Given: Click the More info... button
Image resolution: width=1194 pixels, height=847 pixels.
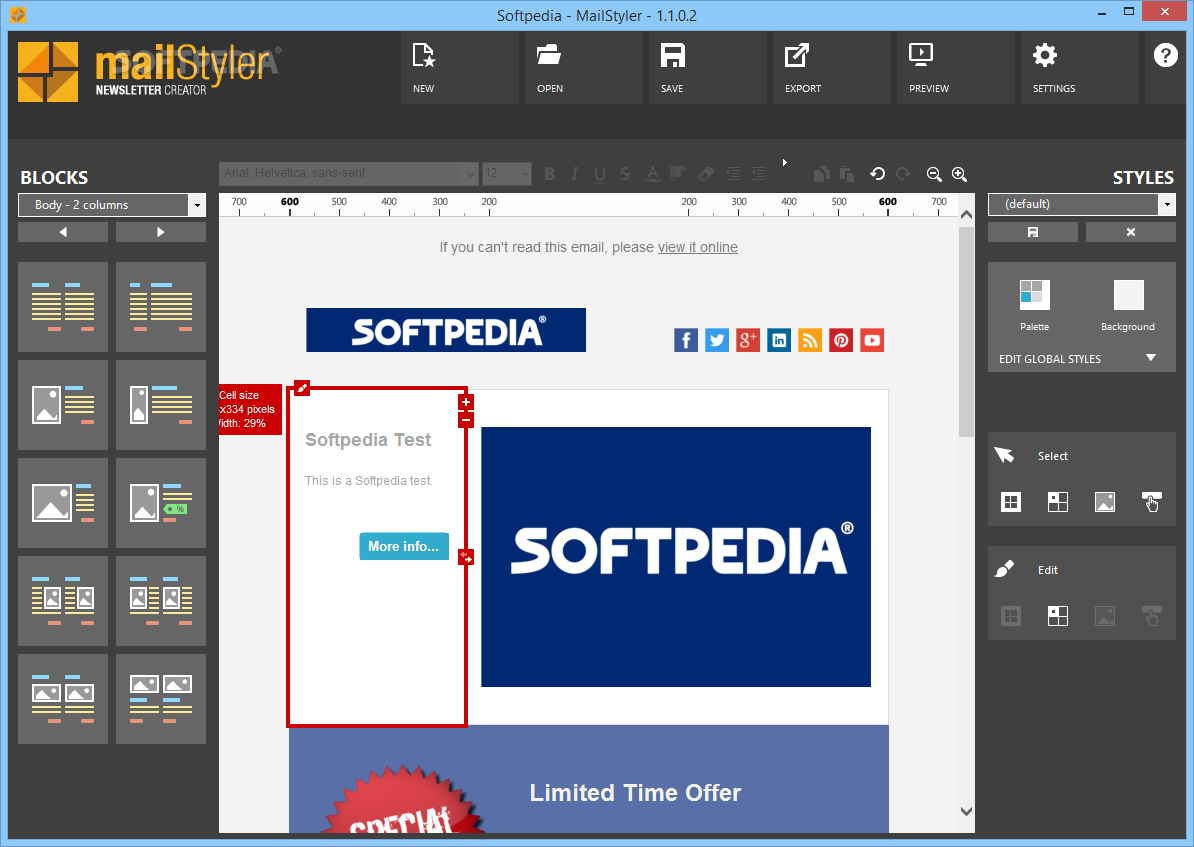Looking at the screenshot, I should click(x=404, y=546).
